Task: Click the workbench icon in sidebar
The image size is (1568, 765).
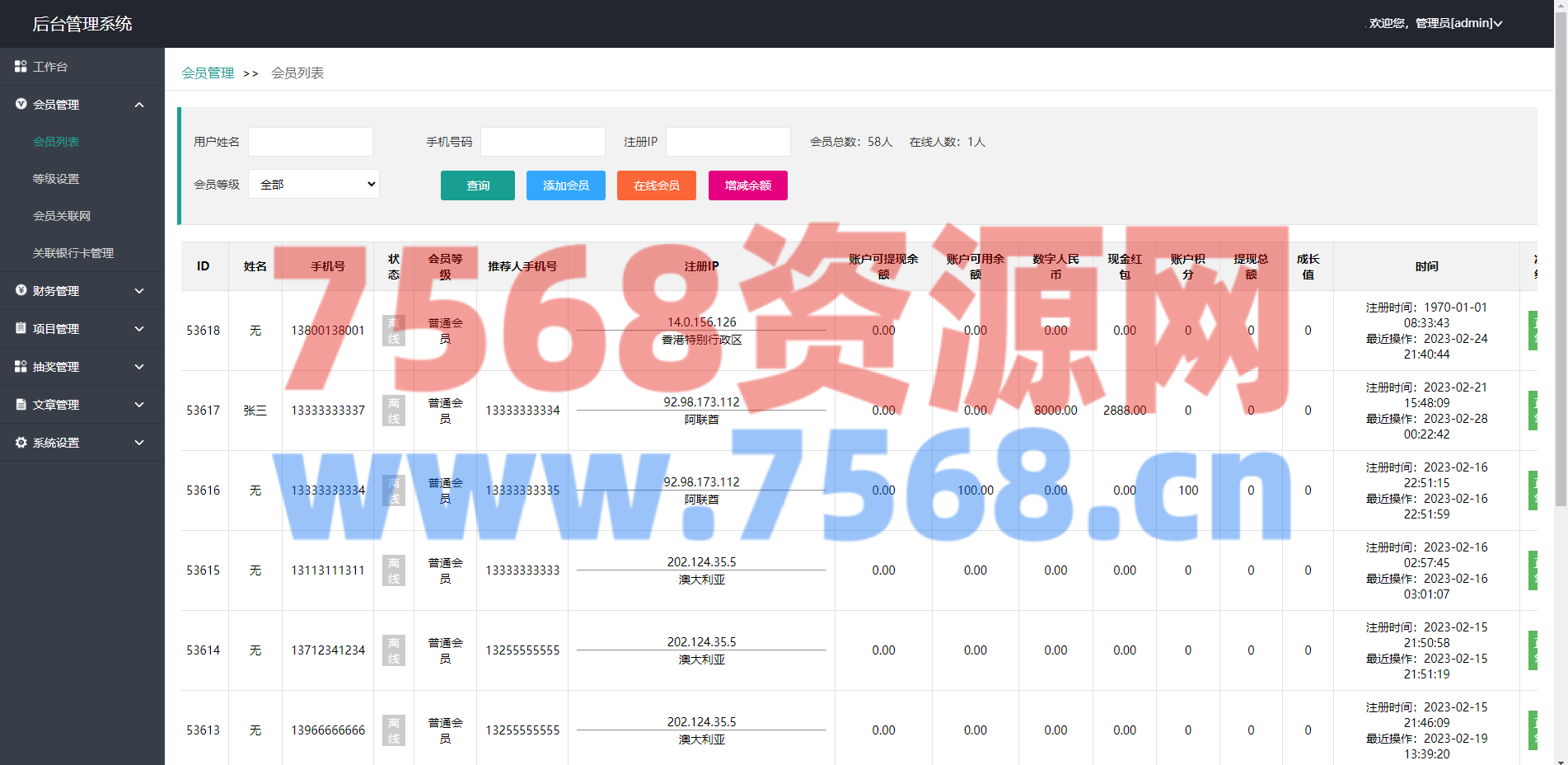Action: click(x=21, y=66)
